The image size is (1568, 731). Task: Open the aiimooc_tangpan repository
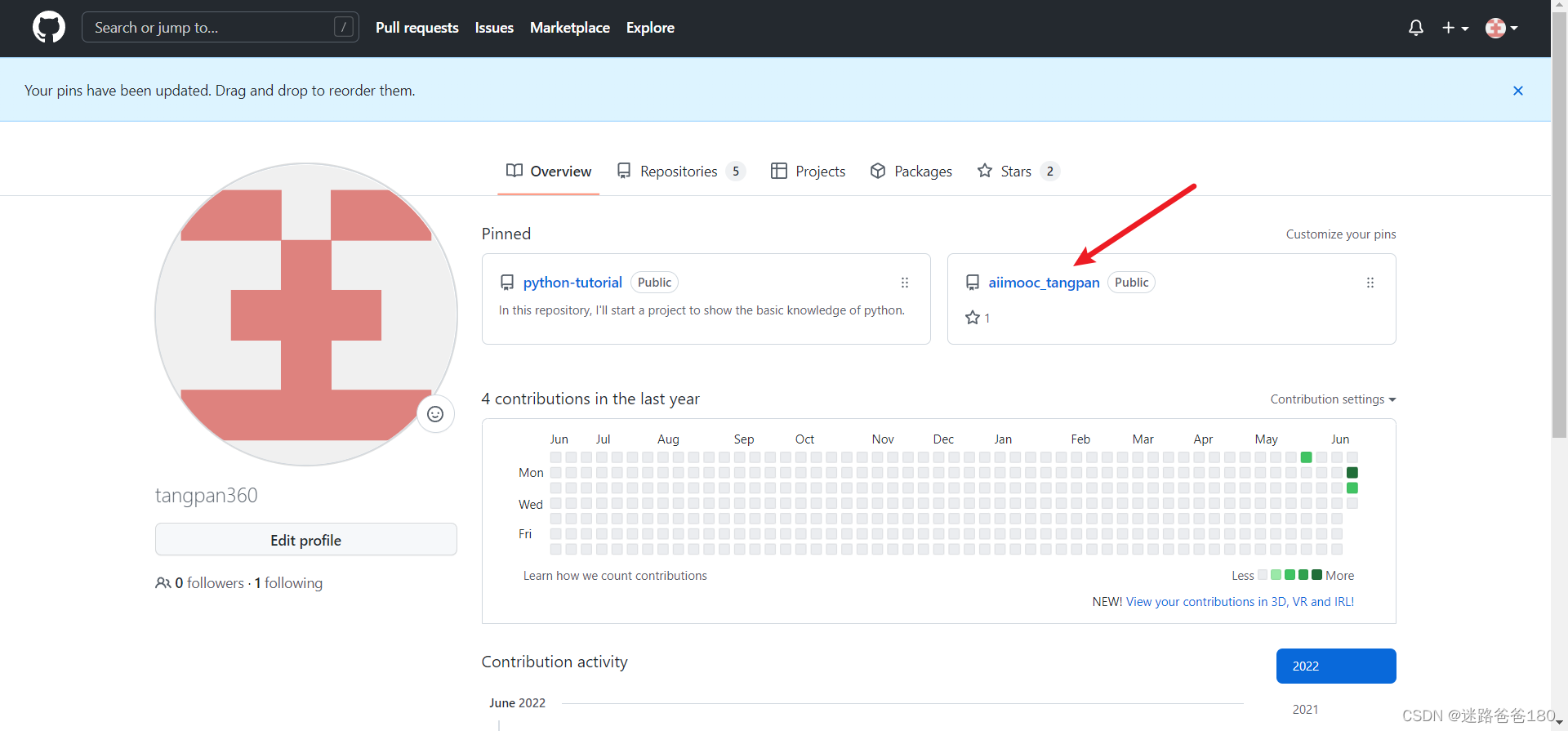tap(1044, 283)
